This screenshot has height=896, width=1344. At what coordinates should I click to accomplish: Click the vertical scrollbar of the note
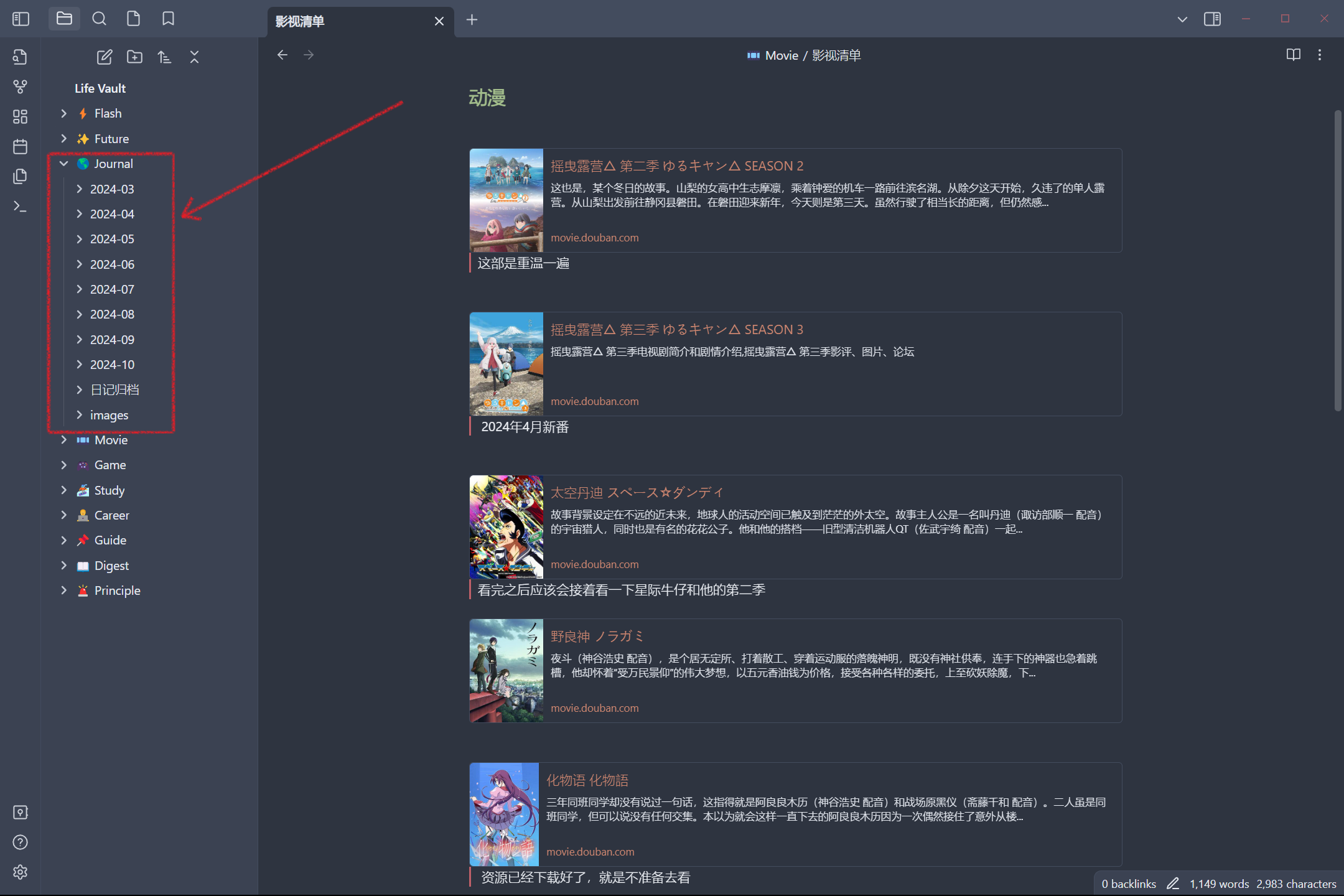tap(1337, 260)
